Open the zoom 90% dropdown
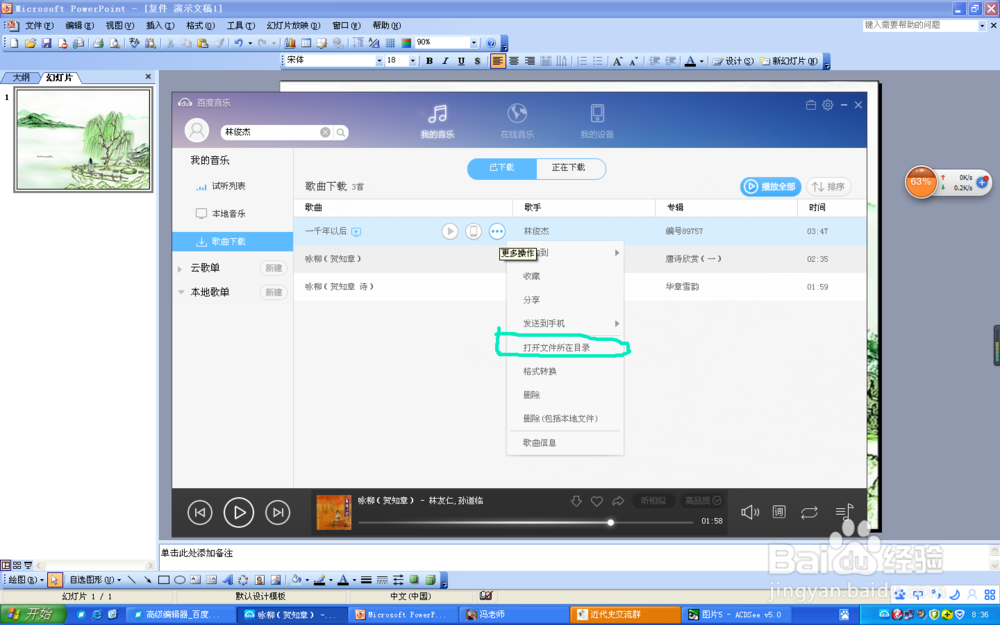The image size is (1000, 625). [474, 43]
